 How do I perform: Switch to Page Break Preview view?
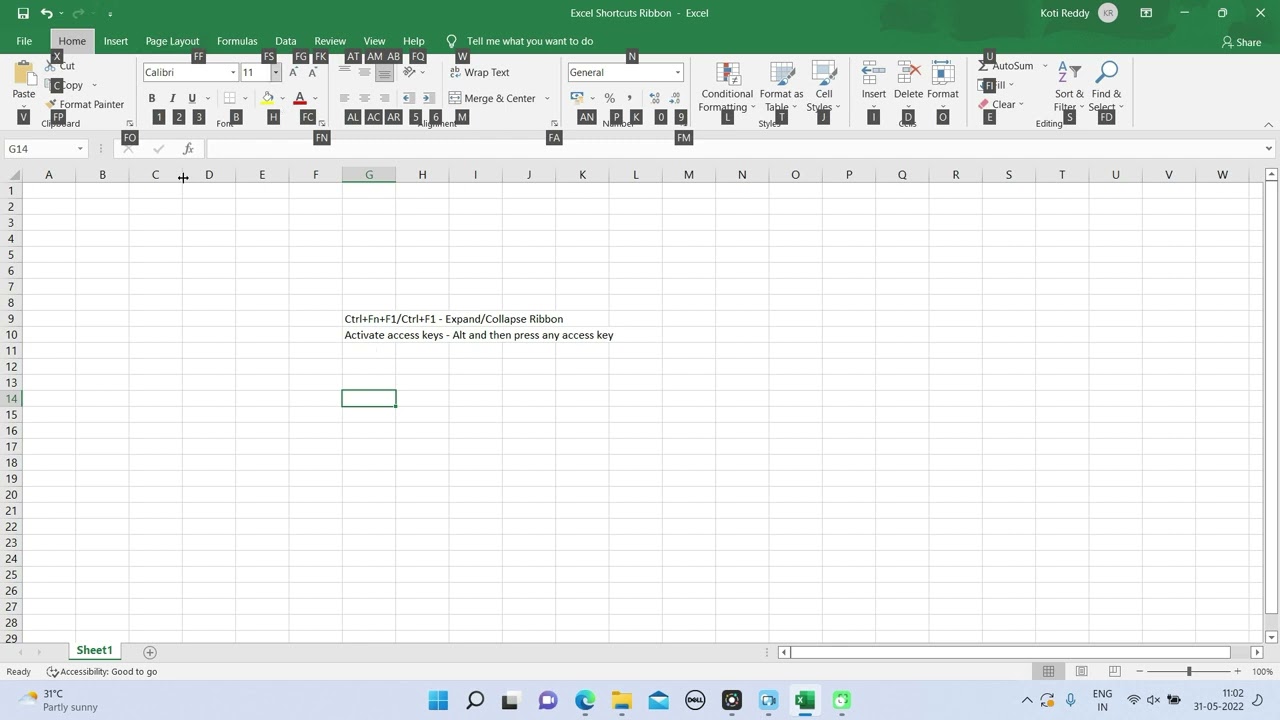tap(1114, 671)
